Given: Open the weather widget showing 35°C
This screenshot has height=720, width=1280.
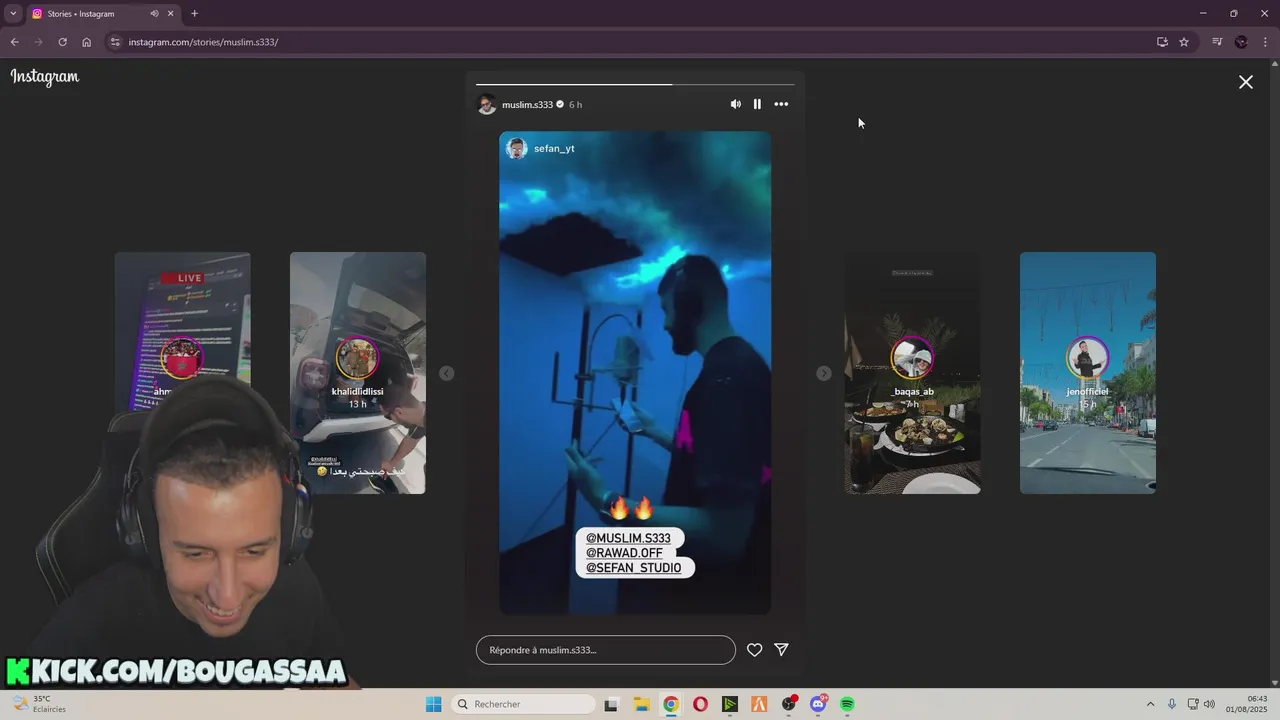Looking at the screenshot, I should 40,704.
